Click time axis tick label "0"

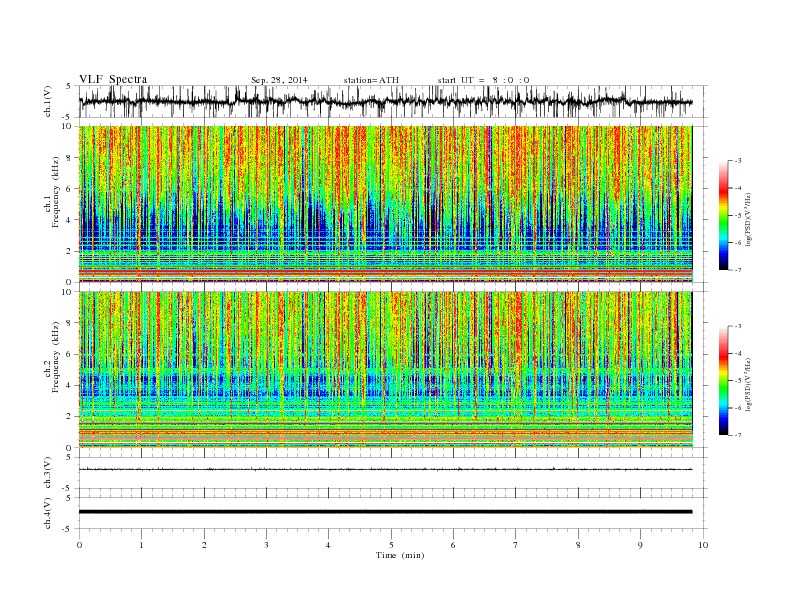point(79,545)
